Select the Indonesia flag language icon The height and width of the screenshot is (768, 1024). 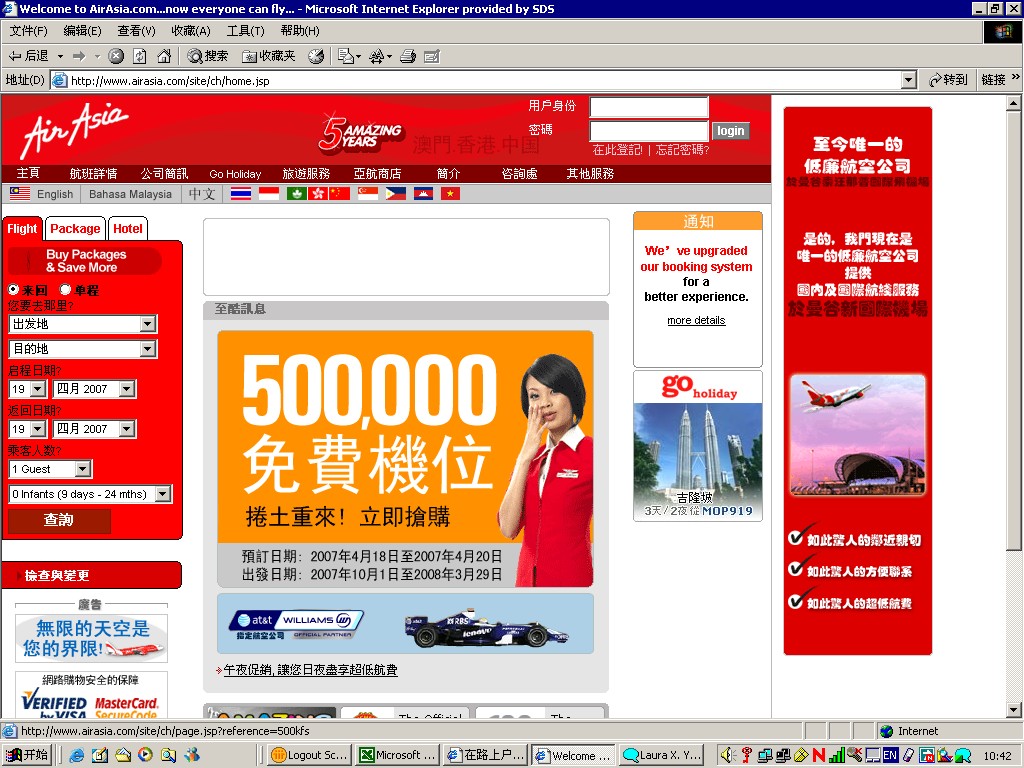[268, 193]
